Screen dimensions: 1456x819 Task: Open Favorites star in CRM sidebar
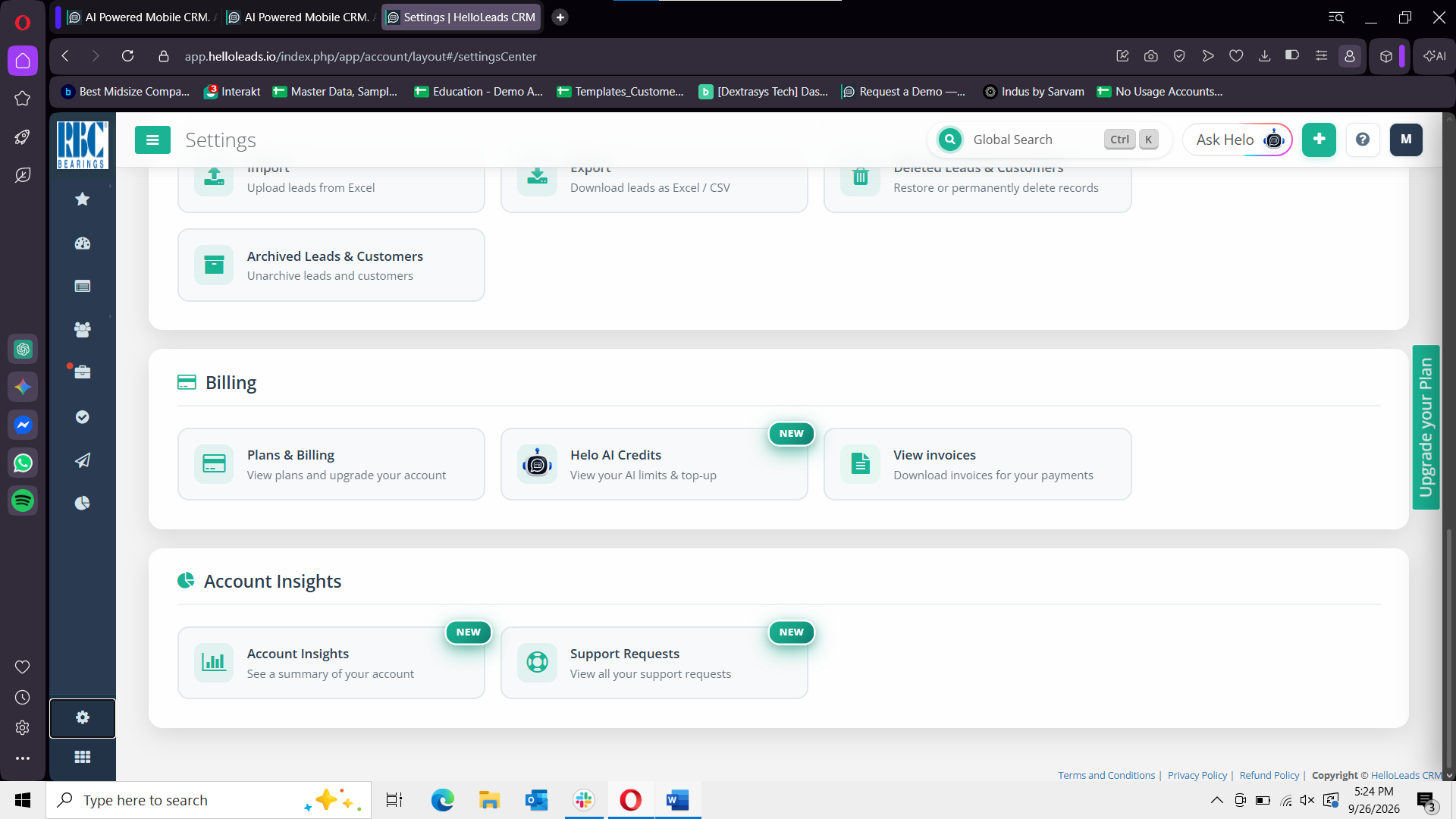[83, 199]
